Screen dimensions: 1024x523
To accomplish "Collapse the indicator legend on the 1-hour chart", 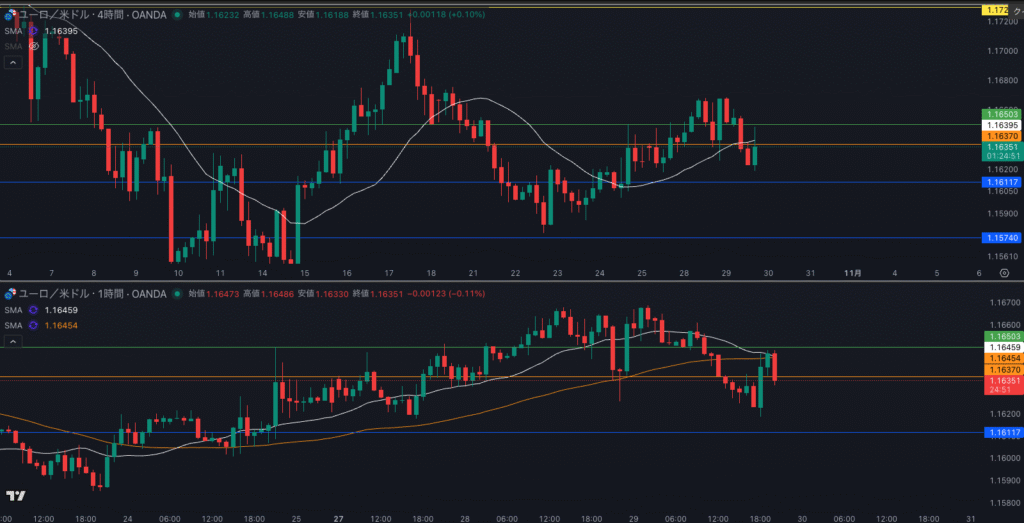I will (x=13, y=342).
